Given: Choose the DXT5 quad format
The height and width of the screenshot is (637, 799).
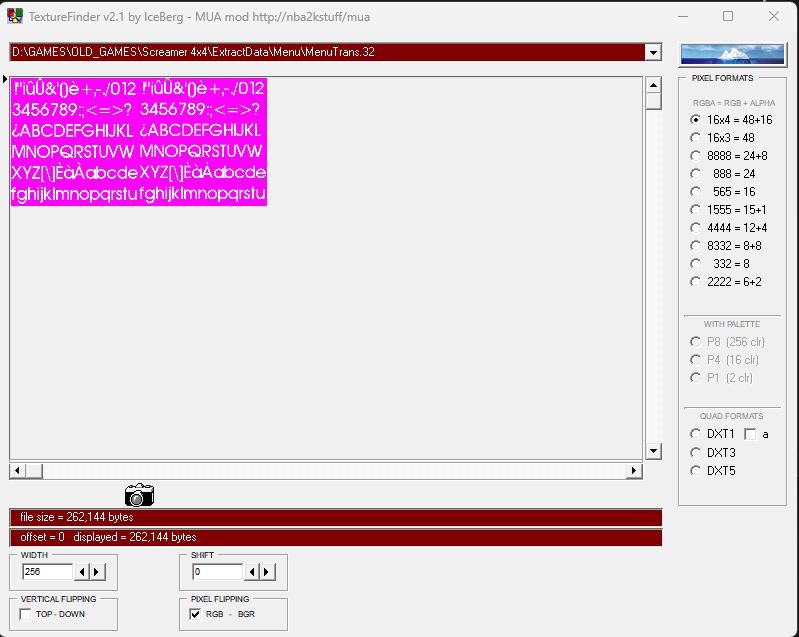Looking at the screenshot, I should [696, 471].
